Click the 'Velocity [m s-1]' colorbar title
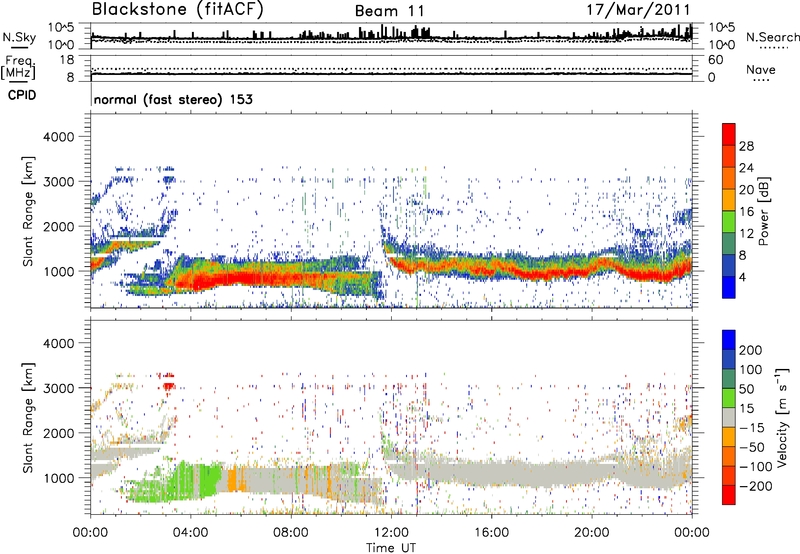The width and height of the screenshot is (800, 554). point(782,417)
